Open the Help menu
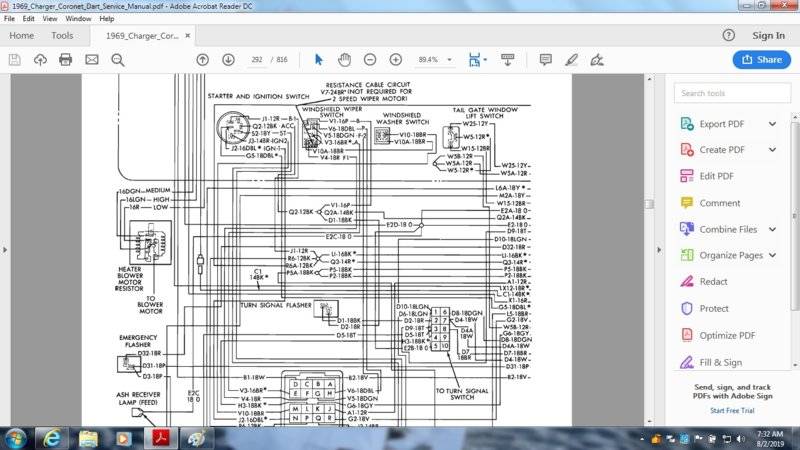 (107, 18)
